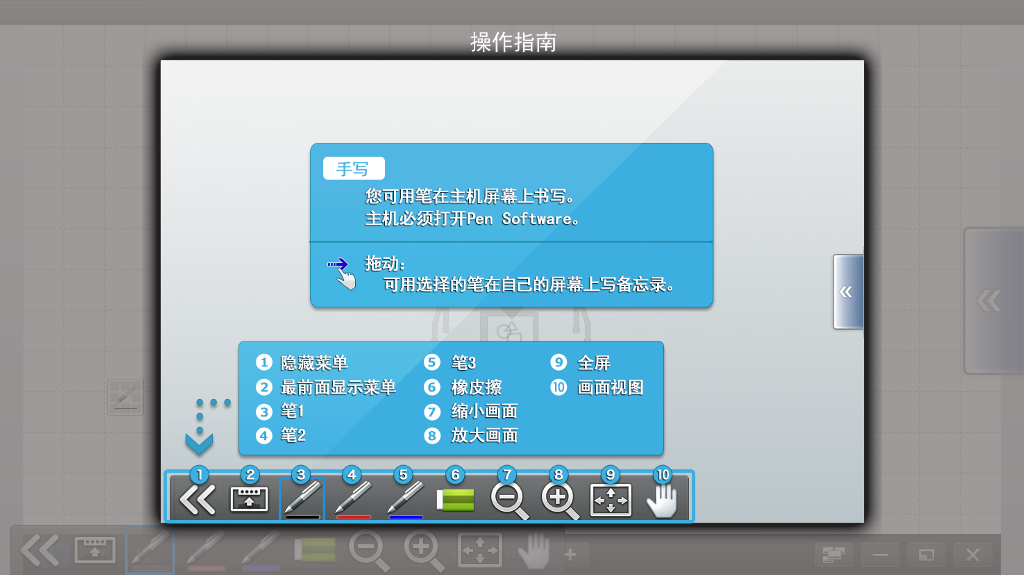Click the zoom out magnifier labeled 7
The height and width of the screenshot is (575, 1024).
(508, 499)
